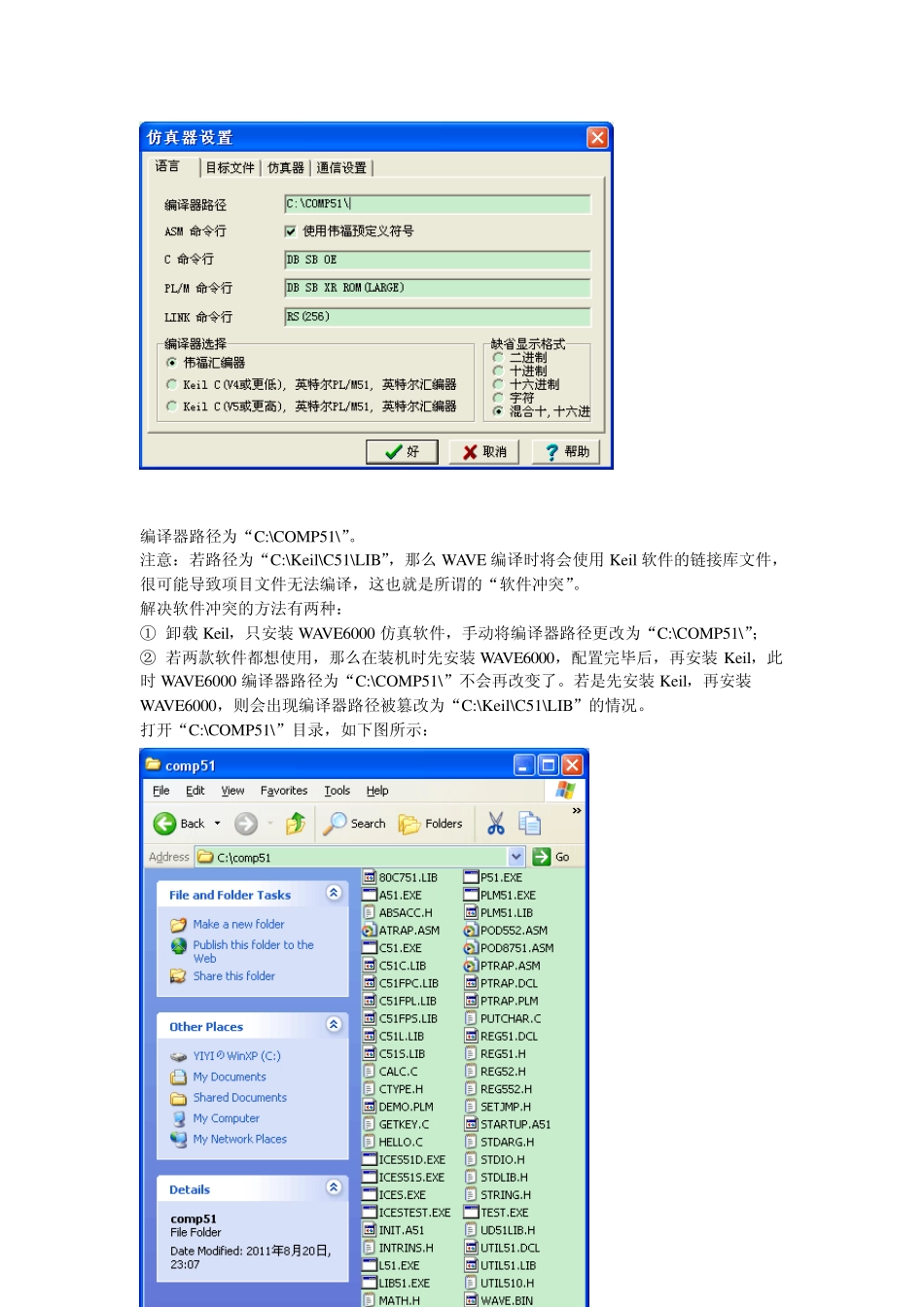This screenshot has height=1307, width=924.
Task: Click the Cut scissors icon
Action: [496, 824]
